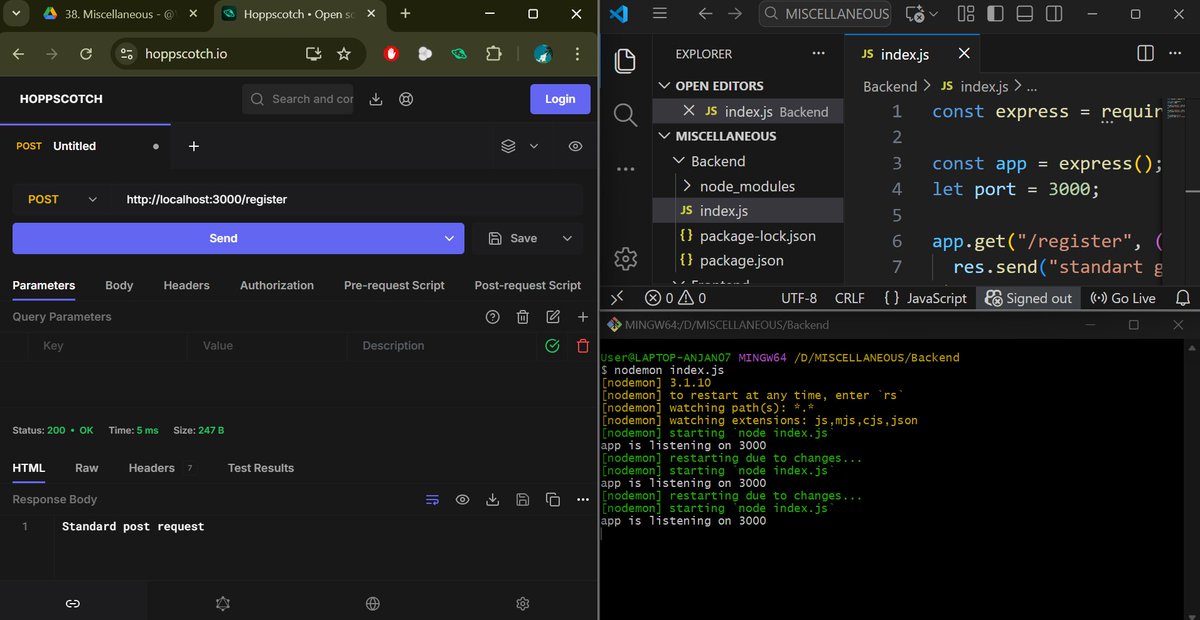Image resolution: width=1200 pixels, height=620 pixels.
Task: Switch to the Body request tab
Action: point(119,285)
